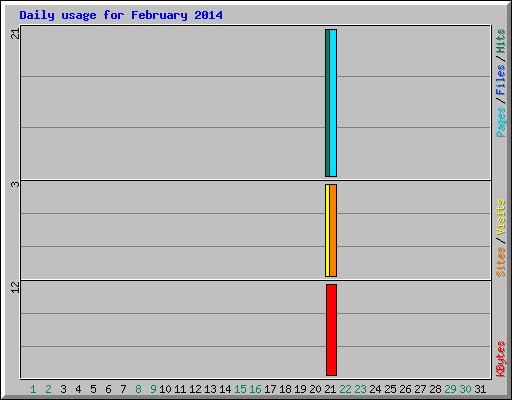Click day 14 on the x-axis

(x=225, y=389)
